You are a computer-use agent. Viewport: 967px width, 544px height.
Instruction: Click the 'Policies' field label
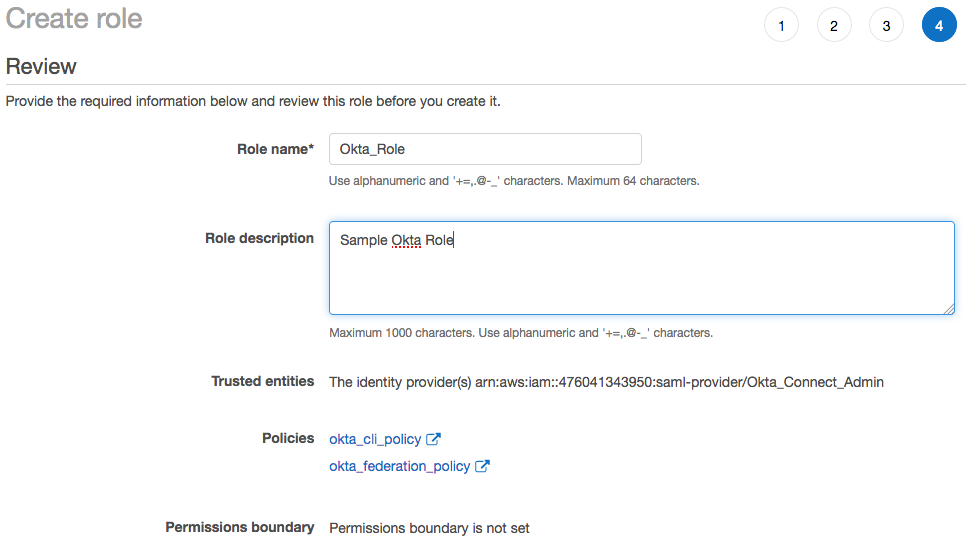288,438
